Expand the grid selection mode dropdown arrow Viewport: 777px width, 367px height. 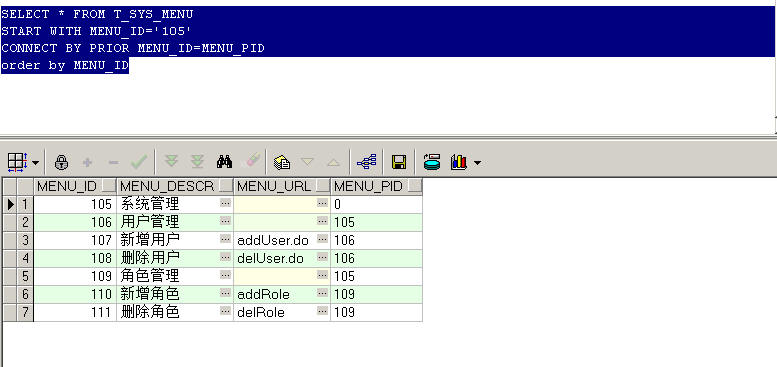[36, 163]
